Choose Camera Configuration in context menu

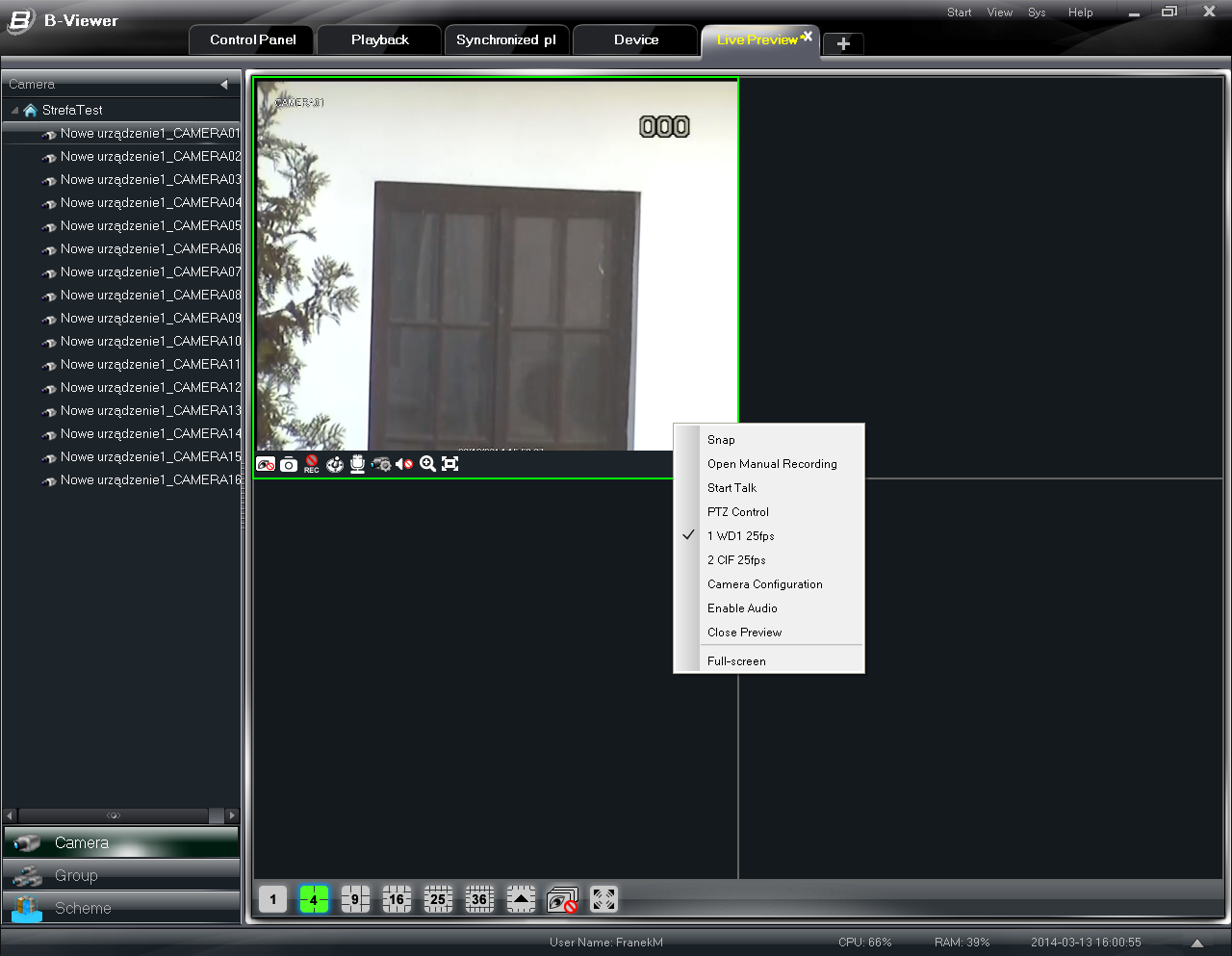[x=769, y=584]
